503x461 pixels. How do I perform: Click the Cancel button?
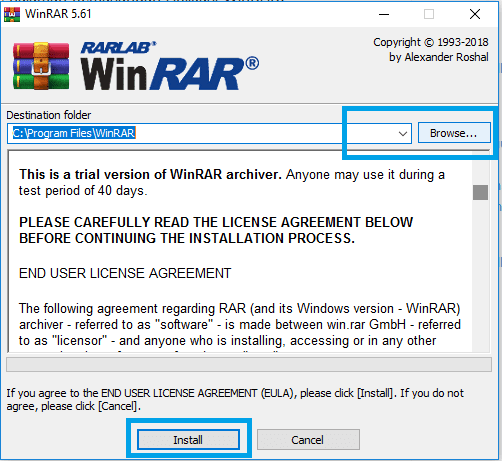308,439
